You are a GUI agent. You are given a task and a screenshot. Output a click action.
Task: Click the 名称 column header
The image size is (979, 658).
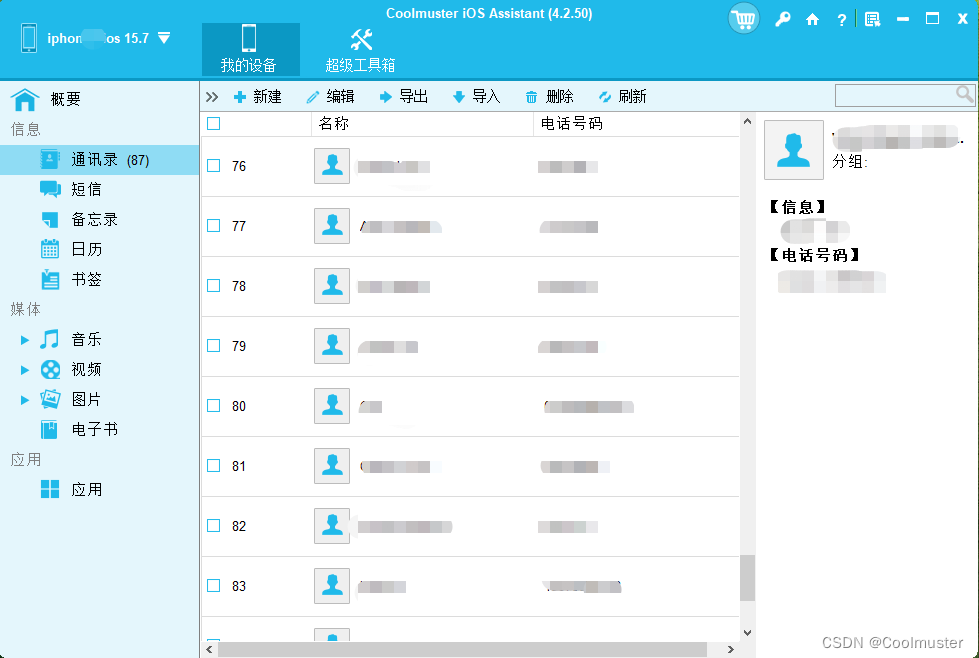click(422, 124)
